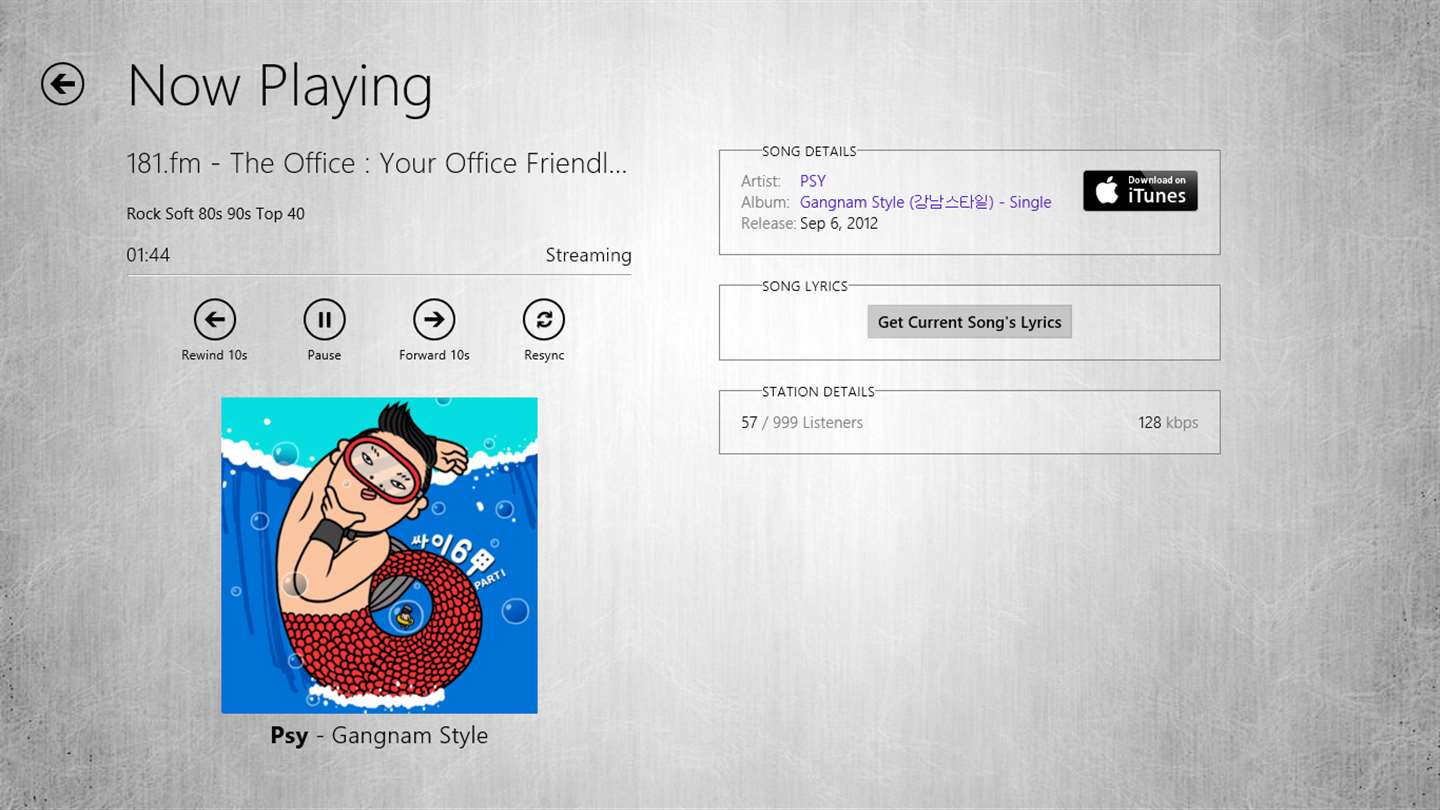Click the Now Playing page heading

click(280, 86)
